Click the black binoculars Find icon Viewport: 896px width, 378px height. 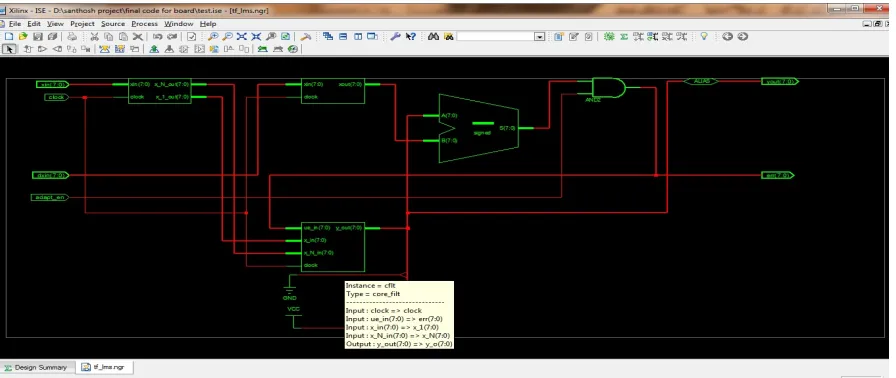[x=433, y=37]
